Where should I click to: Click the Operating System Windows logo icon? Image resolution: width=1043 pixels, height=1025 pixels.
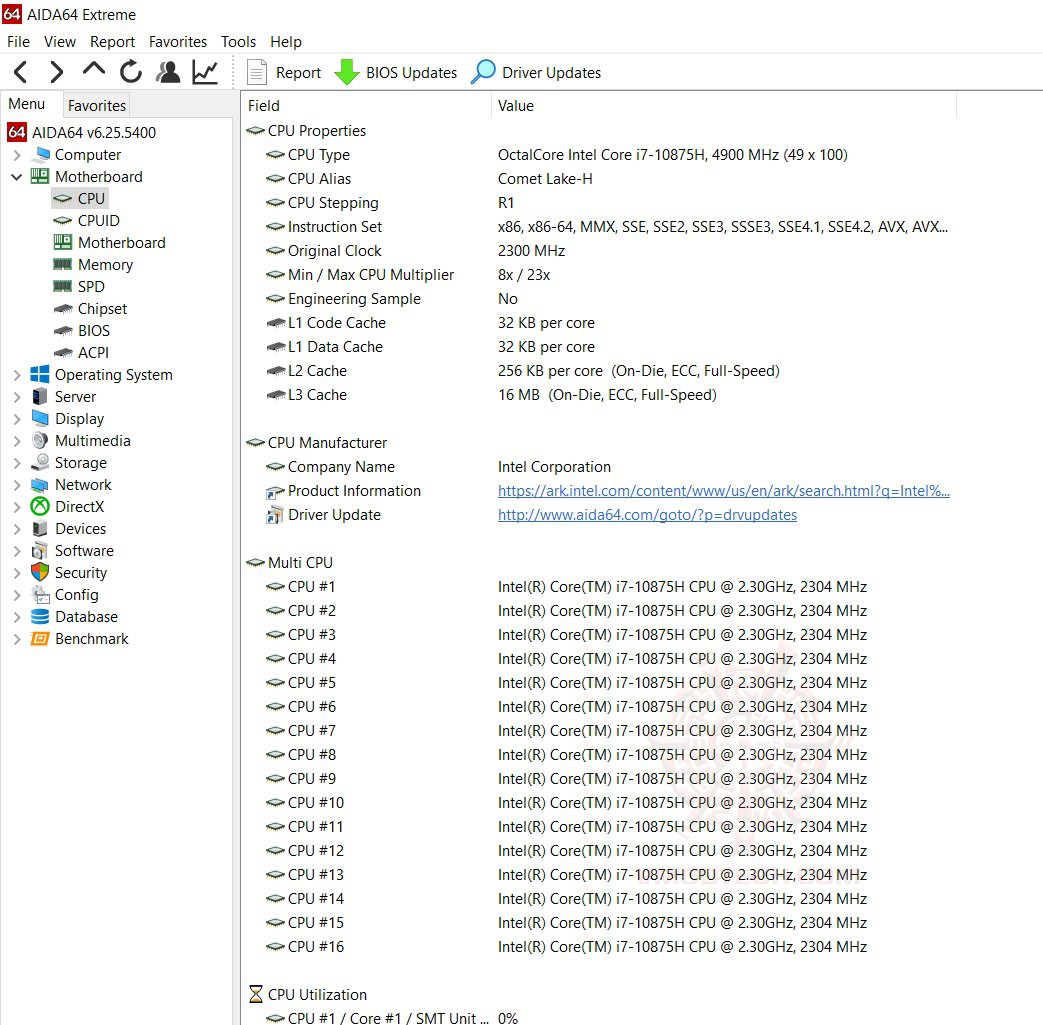click(x=40, y=374)
